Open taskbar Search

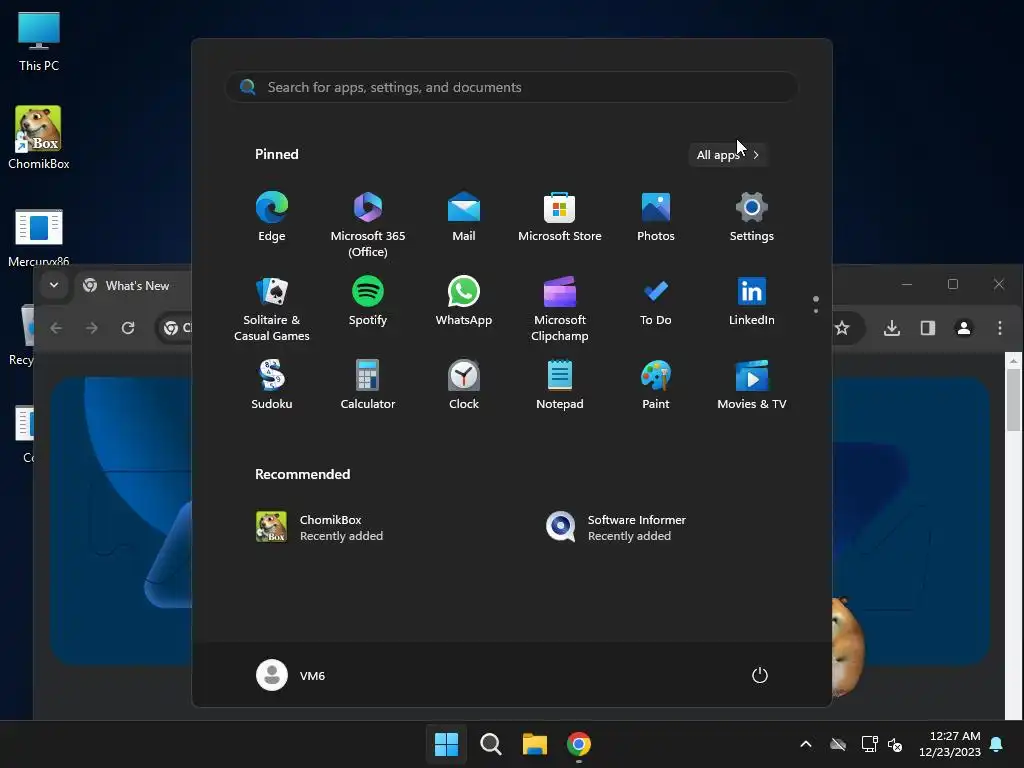point(490,744)
